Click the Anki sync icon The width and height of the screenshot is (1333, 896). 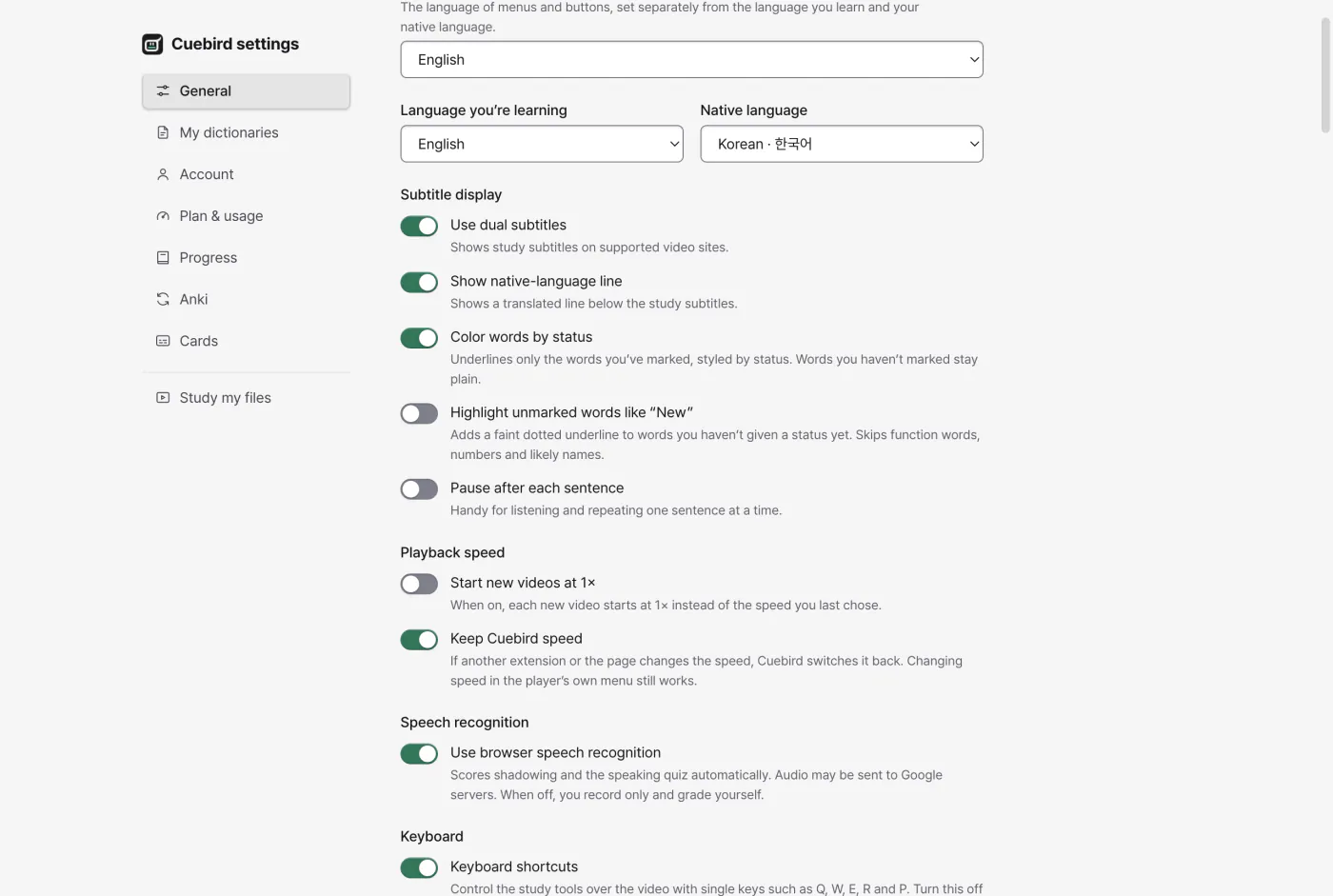163,299
